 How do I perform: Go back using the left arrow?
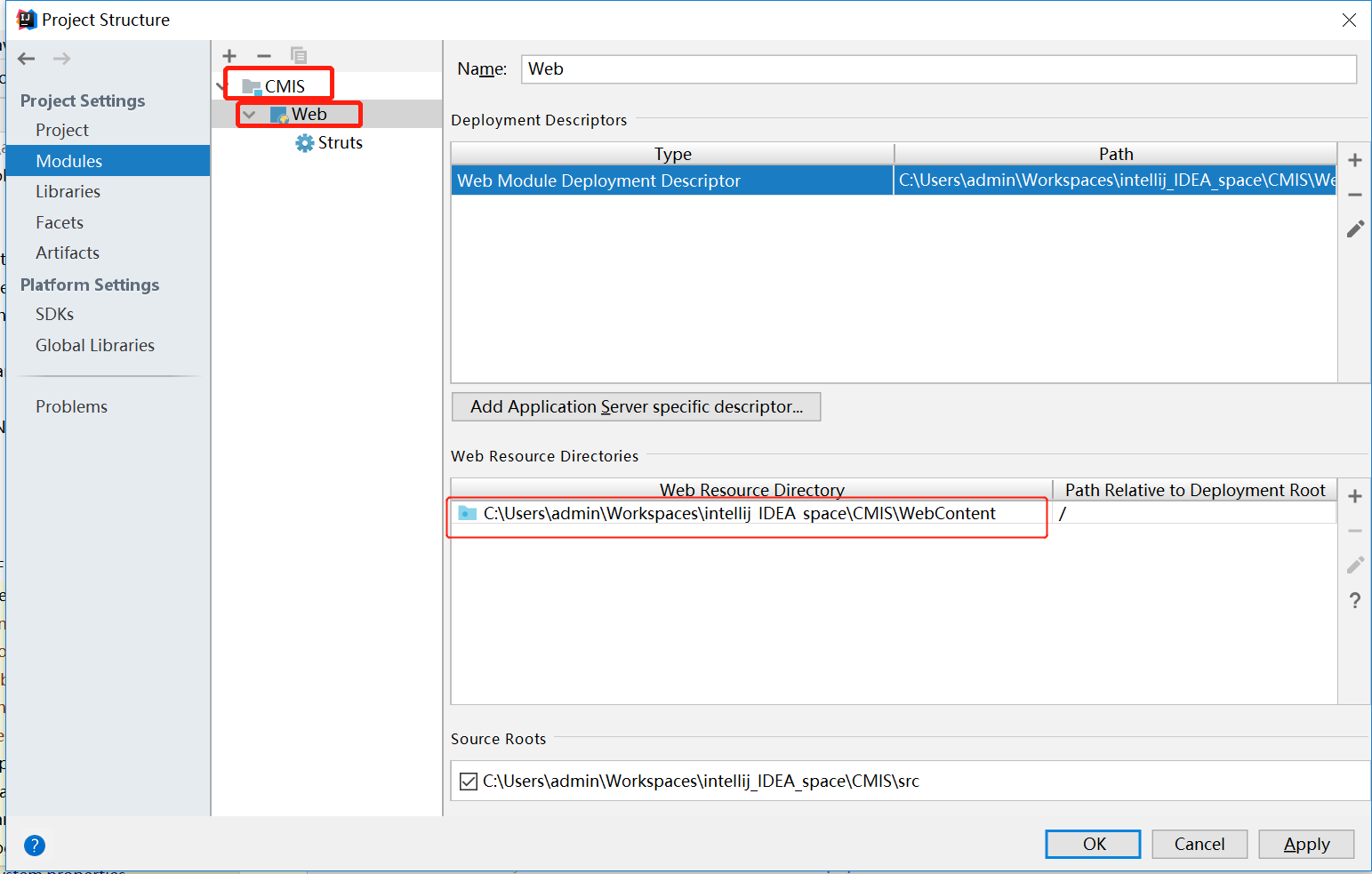click(x=27, y=59)
